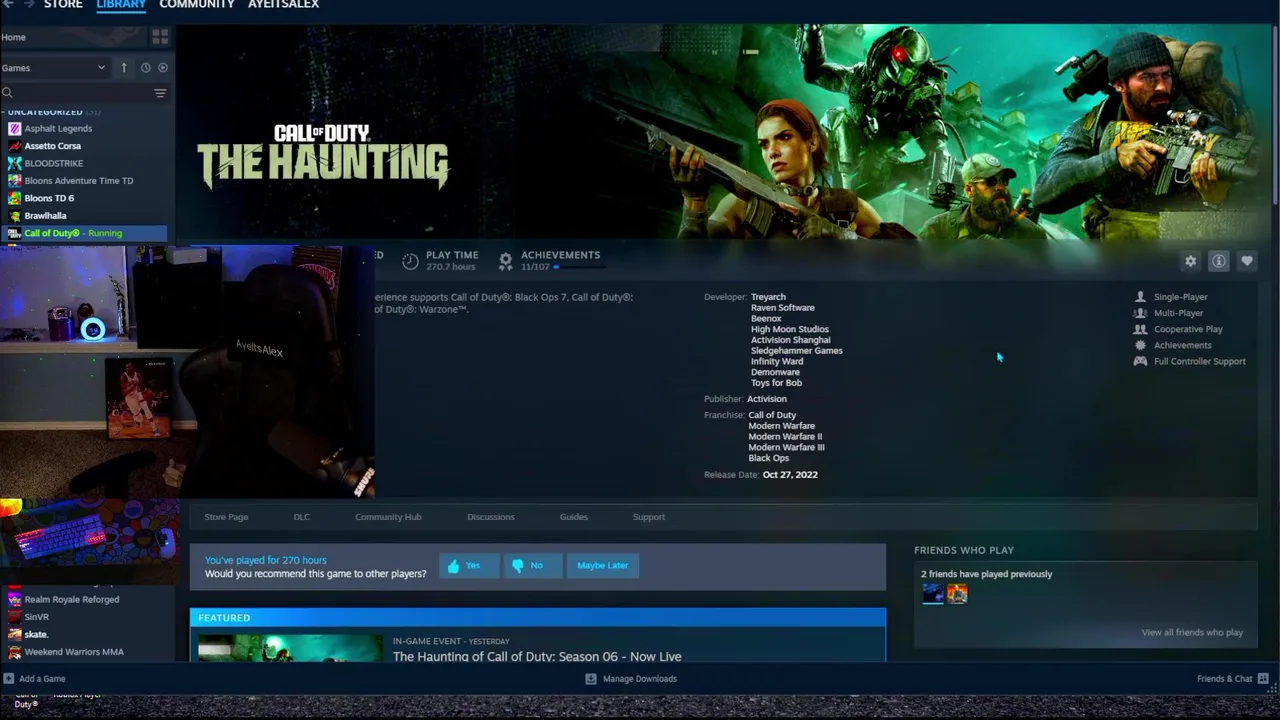Open the DLC tab
This screenshot has width=1280, height=720.
coord(302,517)
